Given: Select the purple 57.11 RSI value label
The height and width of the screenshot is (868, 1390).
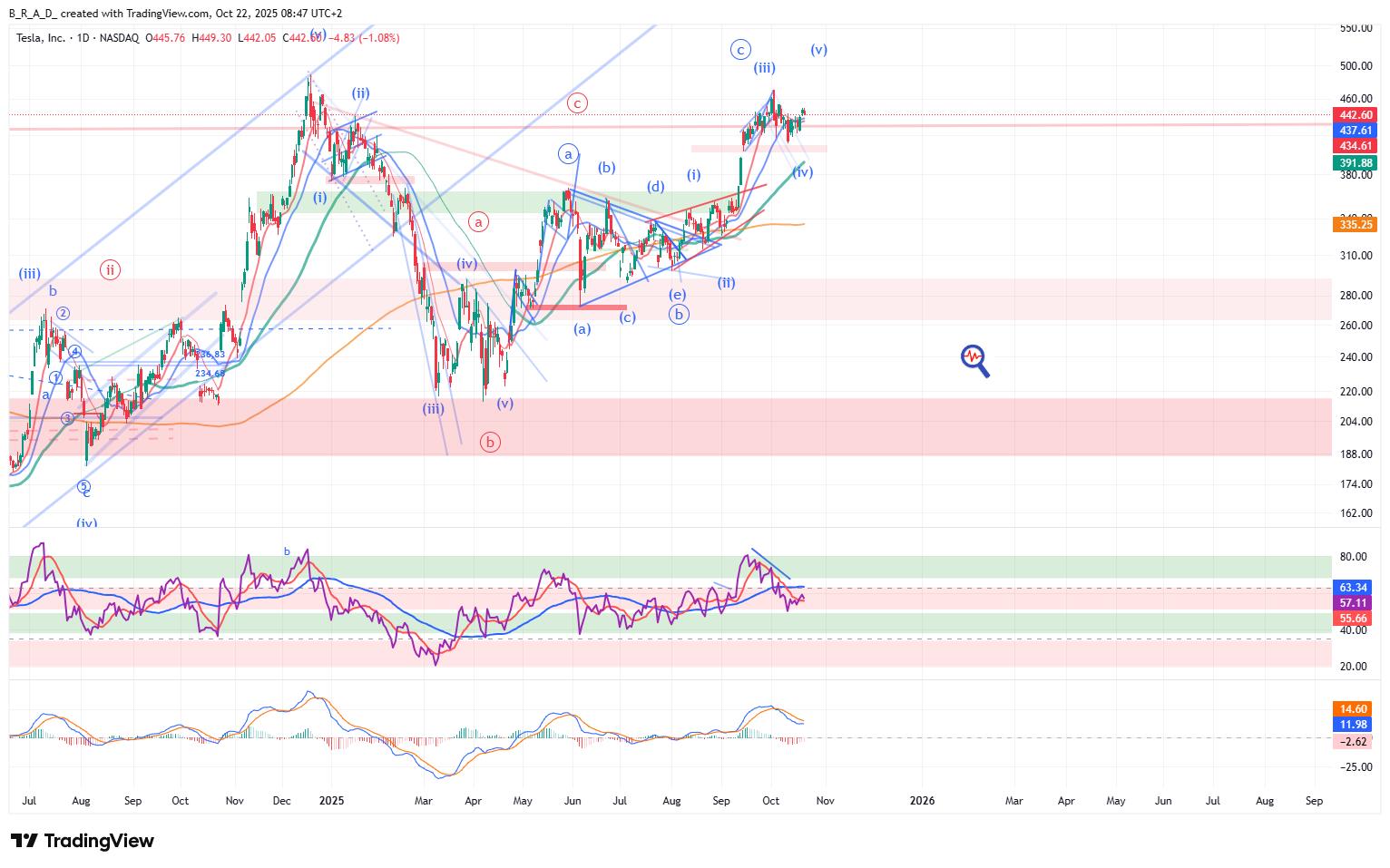Looking at the screenshot, I should pos(1354,603).
